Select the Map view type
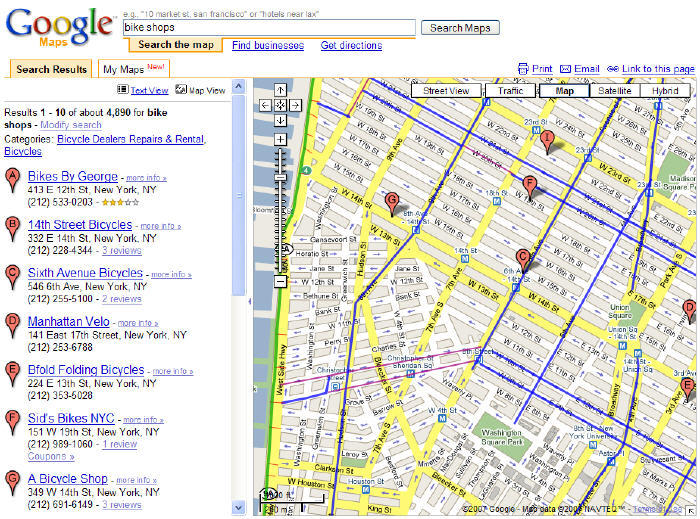 [564, 91]
